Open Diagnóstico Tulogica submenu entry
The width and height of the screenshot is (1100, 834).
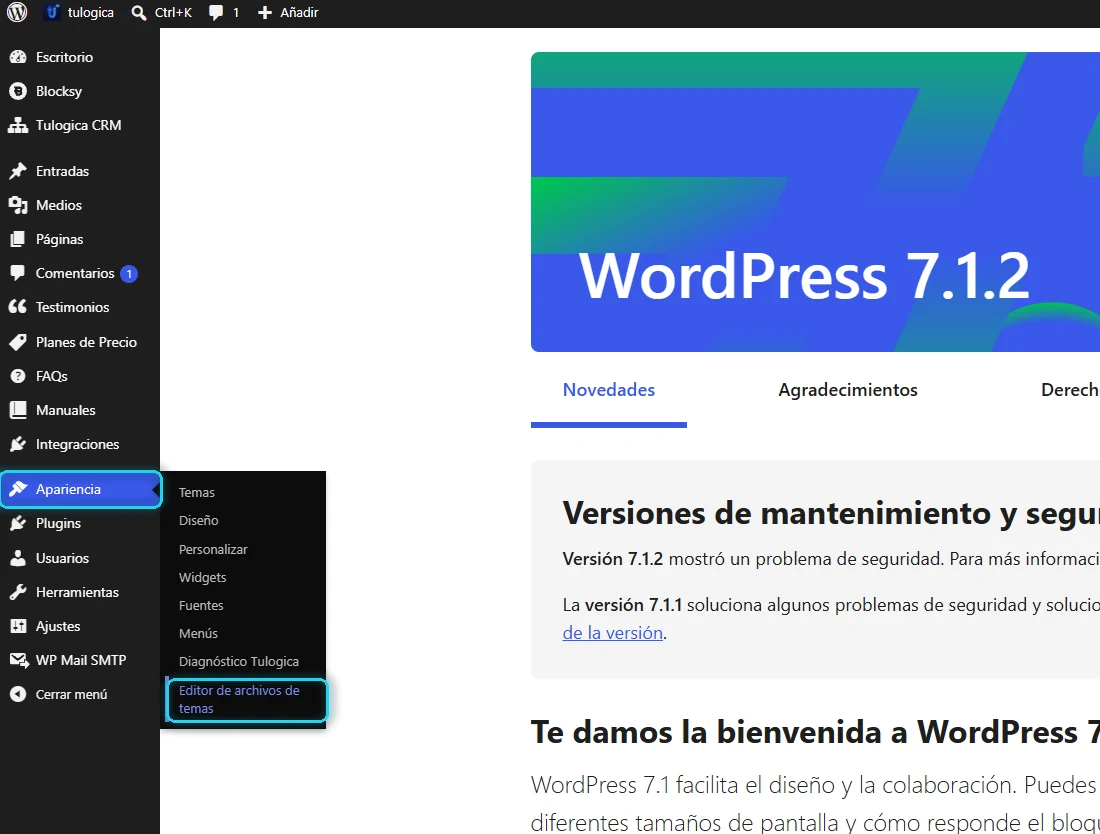(239, 661)
